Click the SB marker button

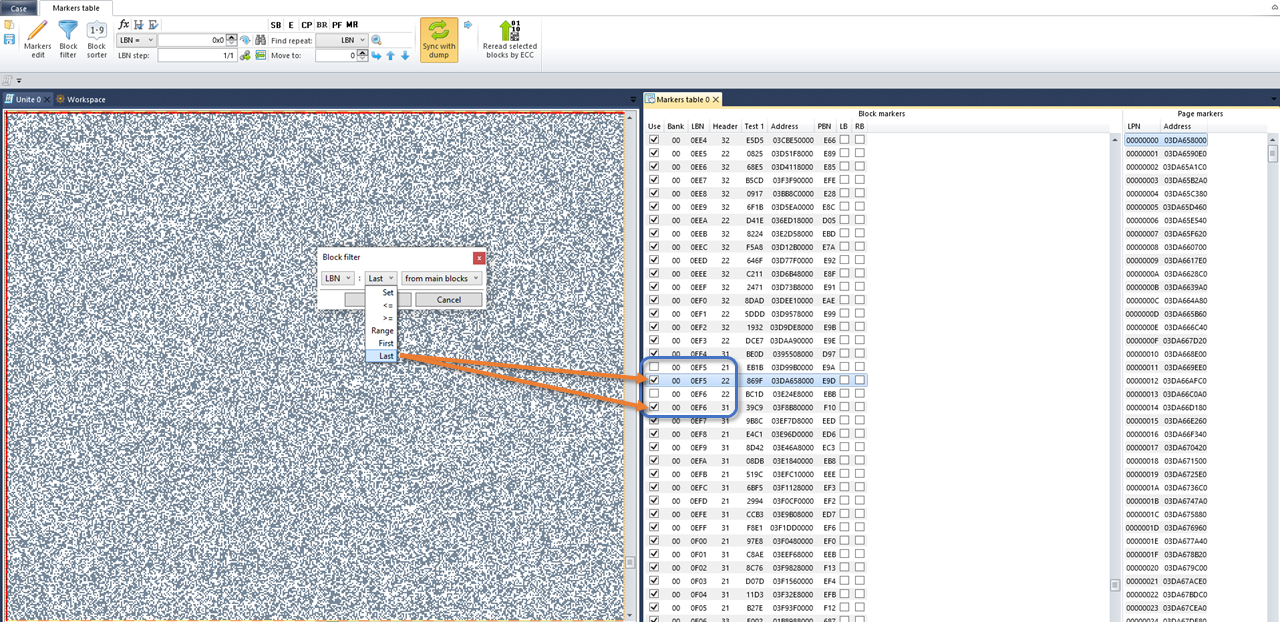coord(276,25)
